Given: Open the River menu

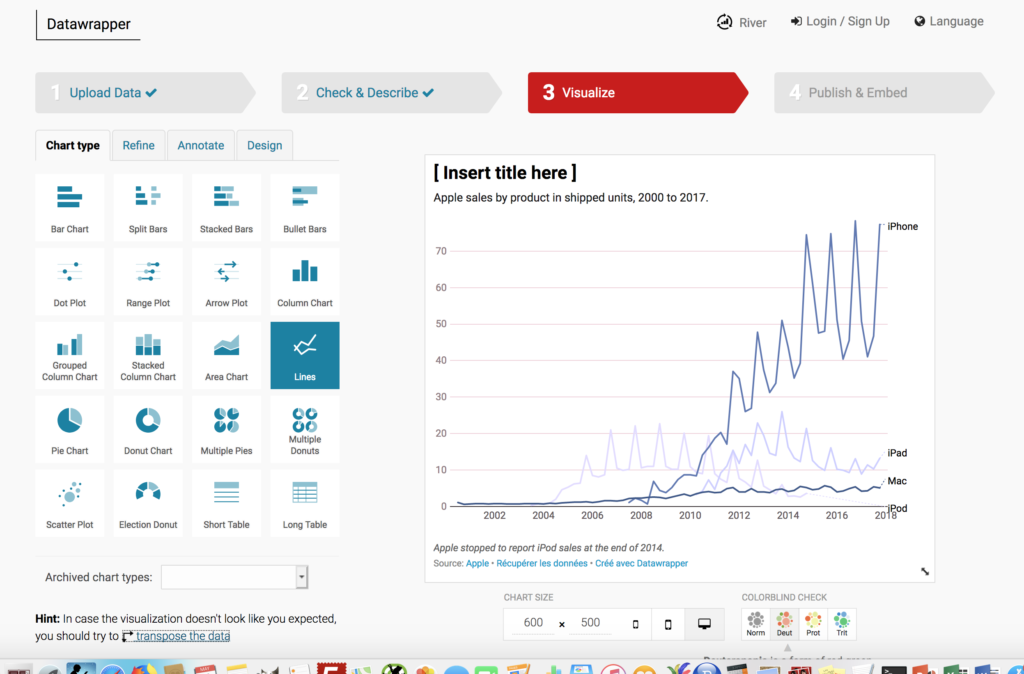Looking at the screenshot, I should pos(741,21).
